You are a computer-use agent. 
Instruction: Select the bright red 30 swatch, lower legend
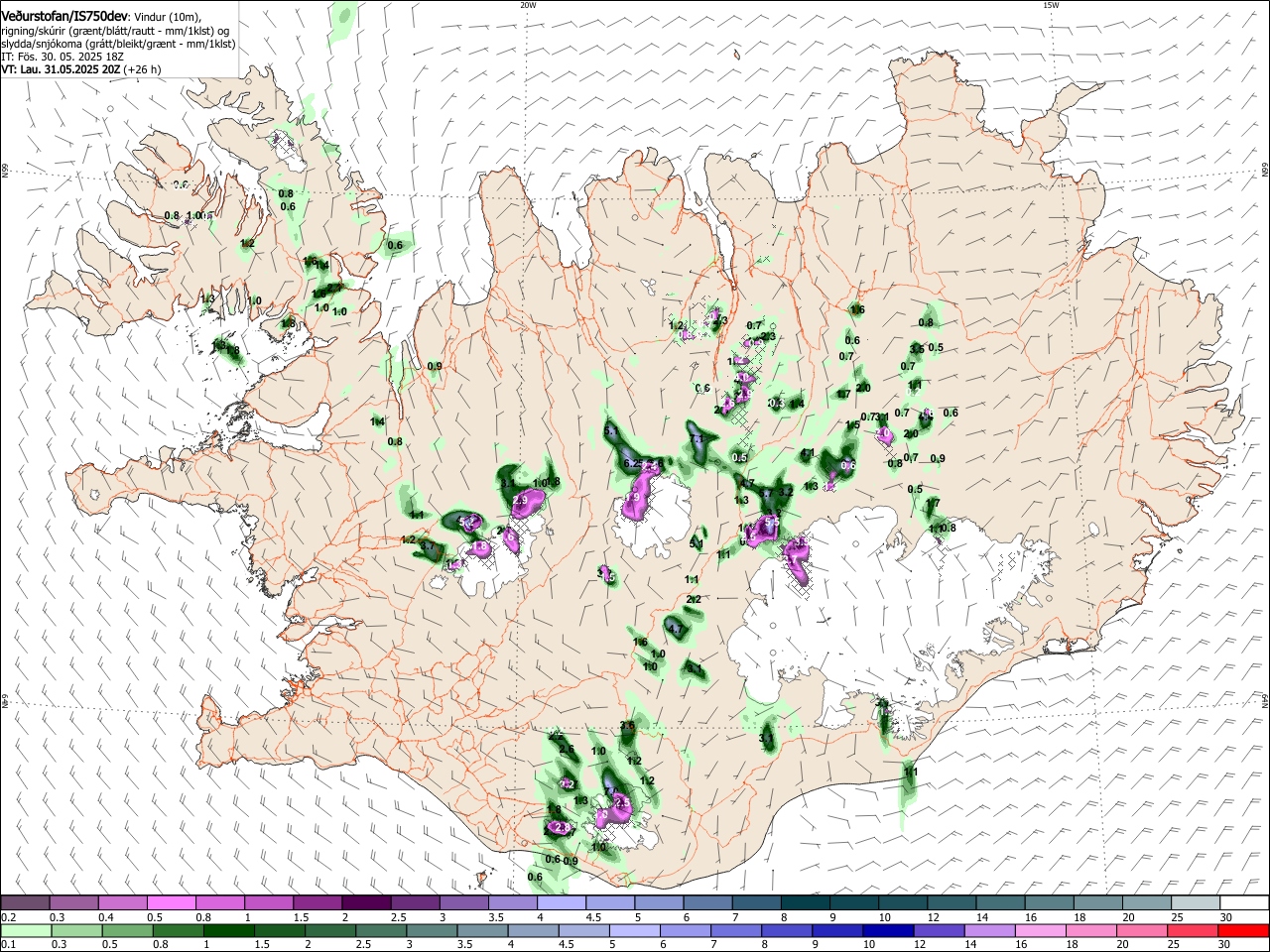[x=1244, y=930]
